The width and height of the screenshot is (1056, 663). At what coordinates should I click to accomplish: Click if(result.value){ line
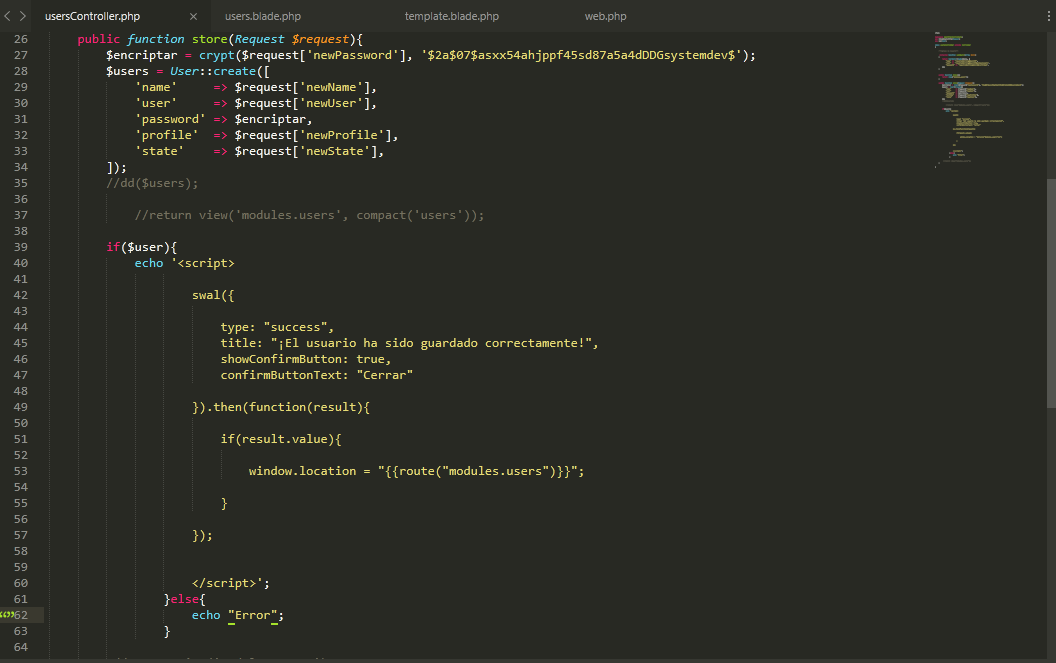[281, 439]
